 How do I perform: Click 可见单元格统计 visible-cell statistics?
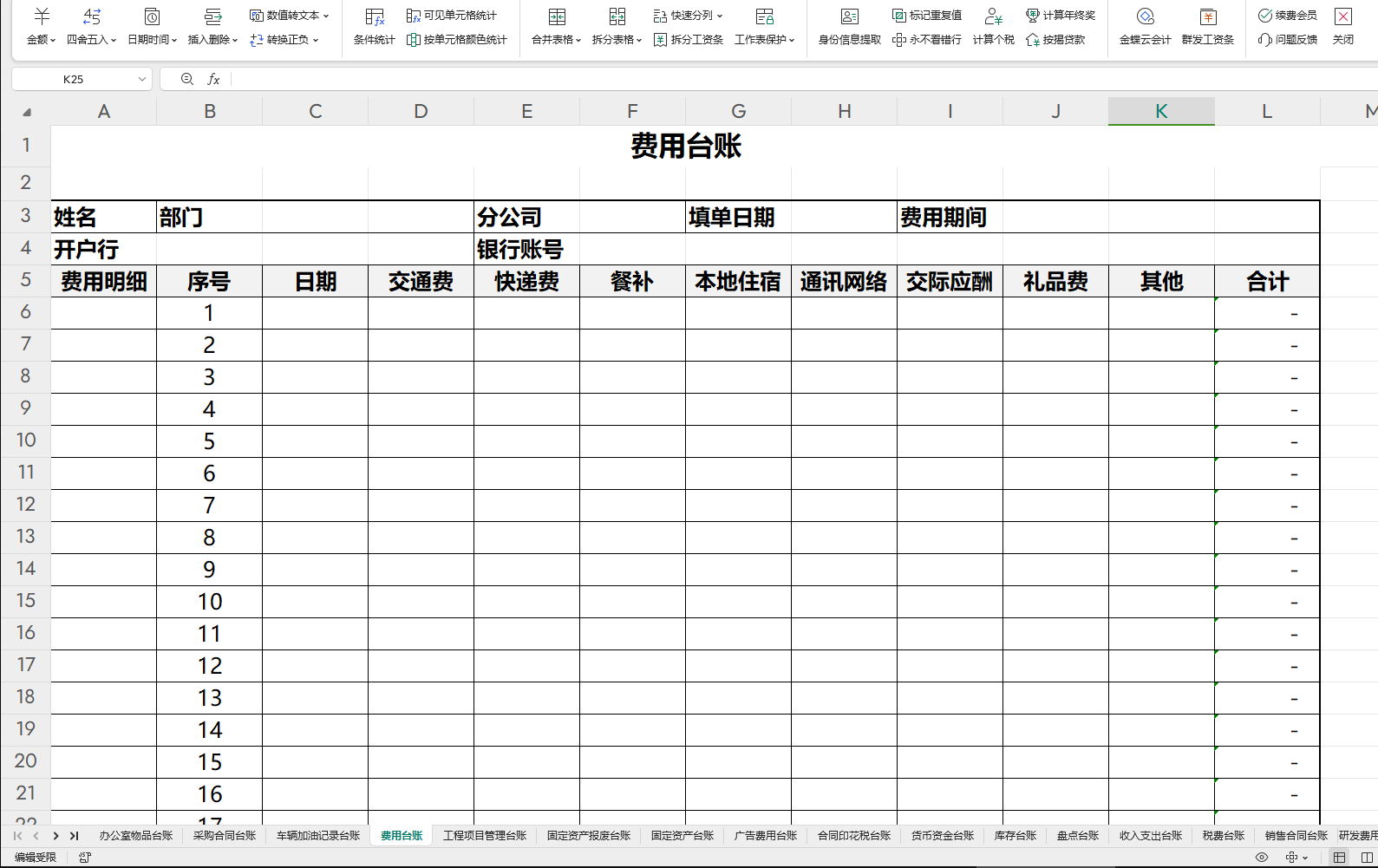pyautogui.click(x=452, y=16)
